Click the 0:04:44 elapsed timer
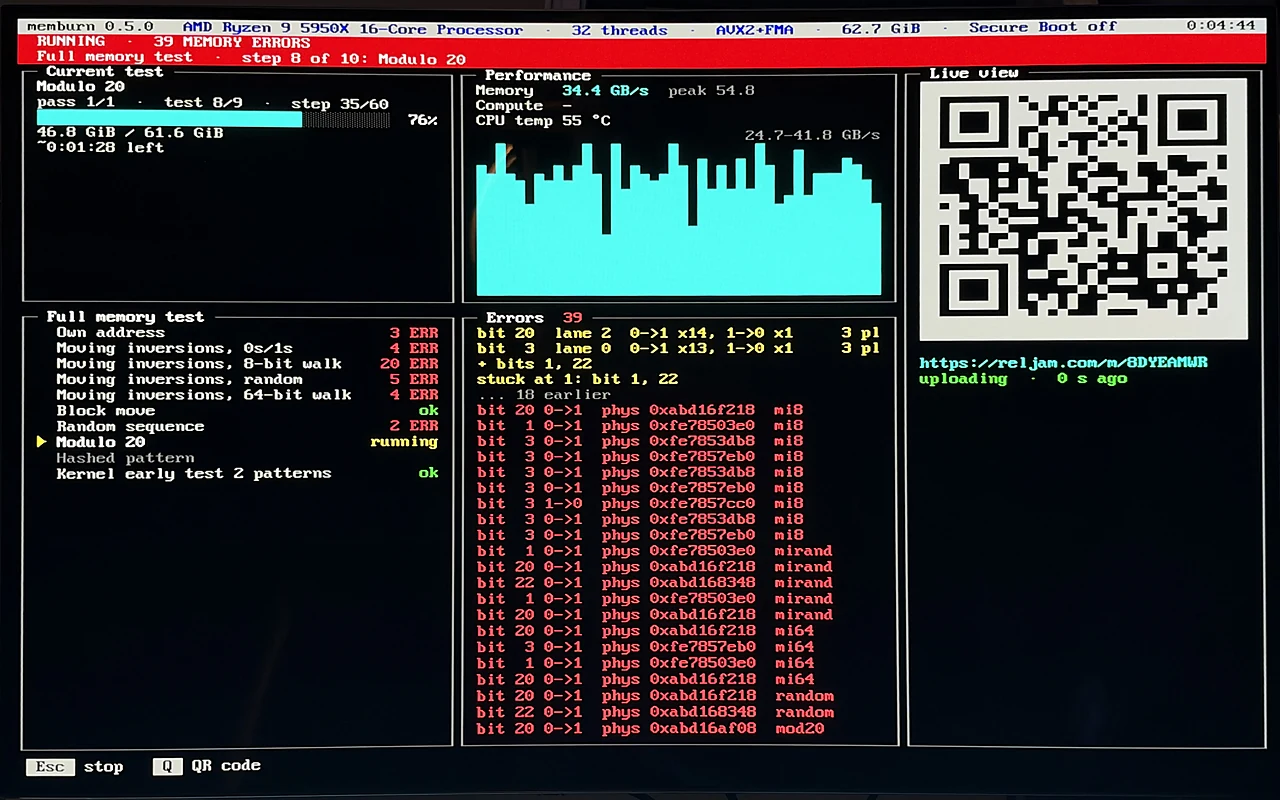1280x800 pixels. [1221, 26]
